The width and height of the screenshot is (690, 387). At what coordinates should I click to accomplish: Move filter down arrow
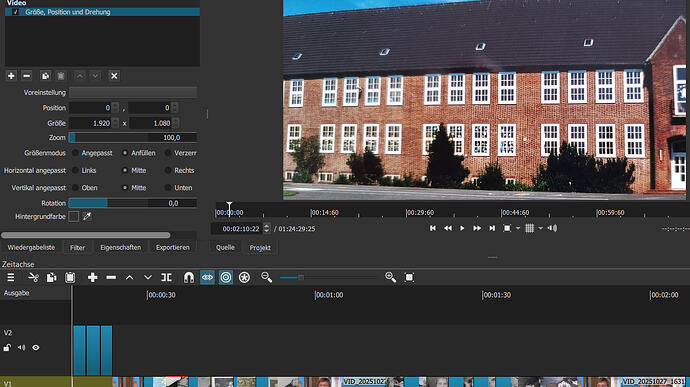click(95, 76)
